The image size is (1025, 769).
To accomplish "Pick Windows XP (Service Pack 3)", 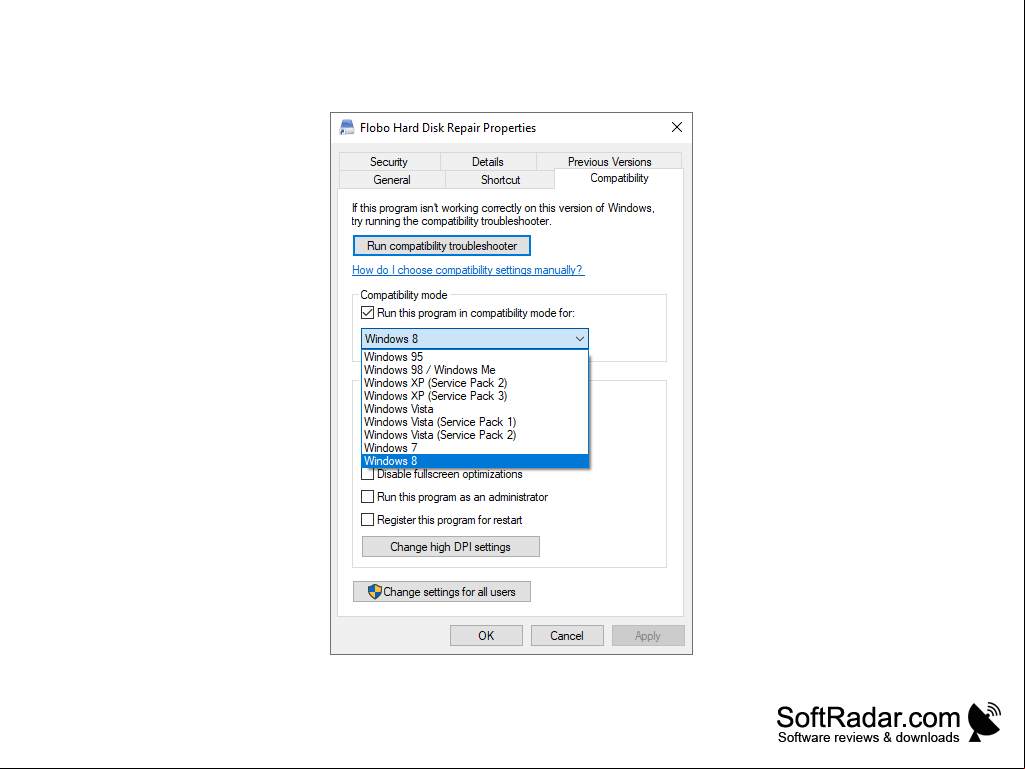I will pos(475,396).
